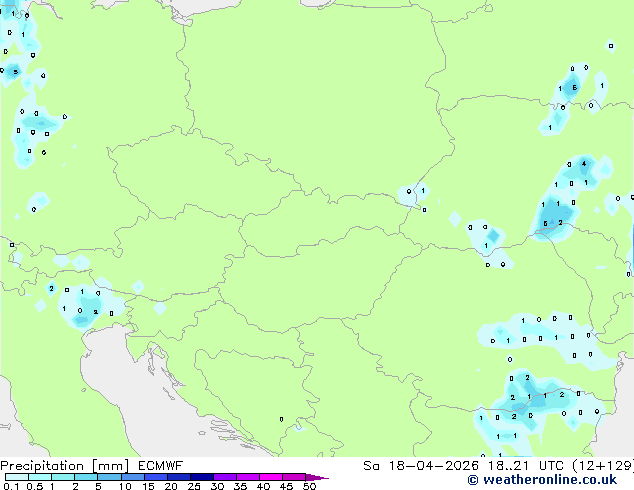Click the 35–40 mm legend swatch
Image resolution: width=634 pixels, height=490 pixels.
pos(248,477)
